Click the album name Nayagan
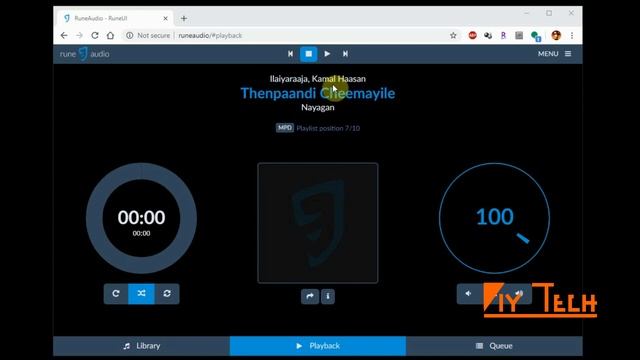The width and height of the screenshot is (640, 360). [318, 107]
